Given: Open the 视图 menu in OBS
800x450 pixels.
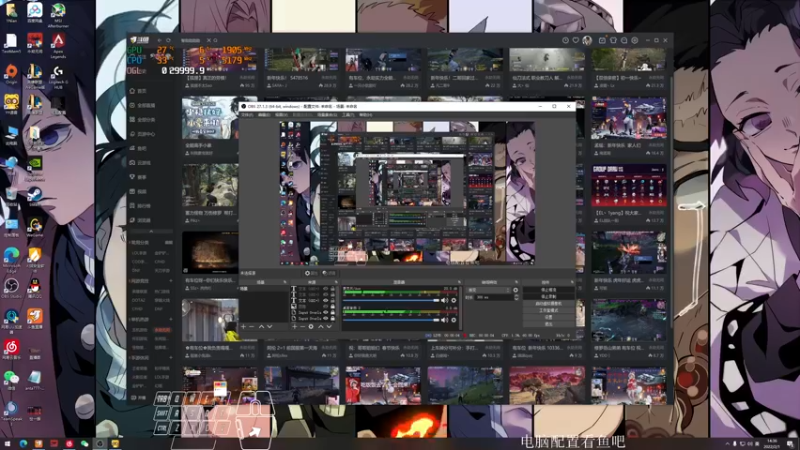Looking at the screenshot, I should point(282,115).
